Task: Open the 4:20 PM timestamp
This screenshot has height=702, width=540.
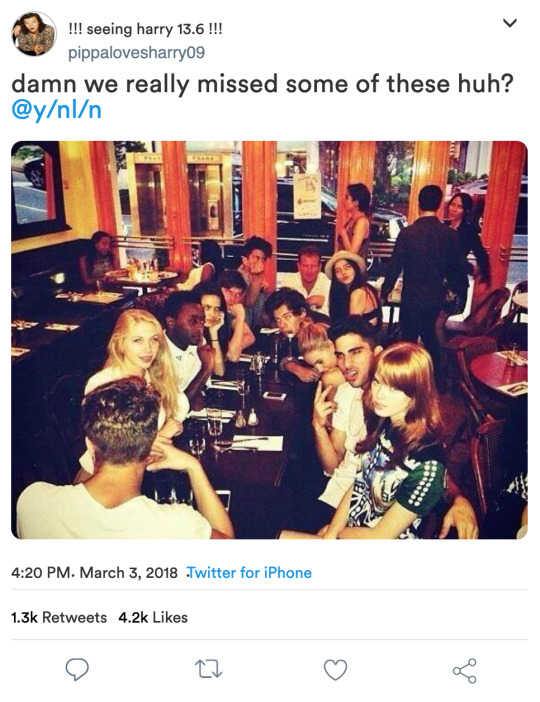Action: [41, 573]
